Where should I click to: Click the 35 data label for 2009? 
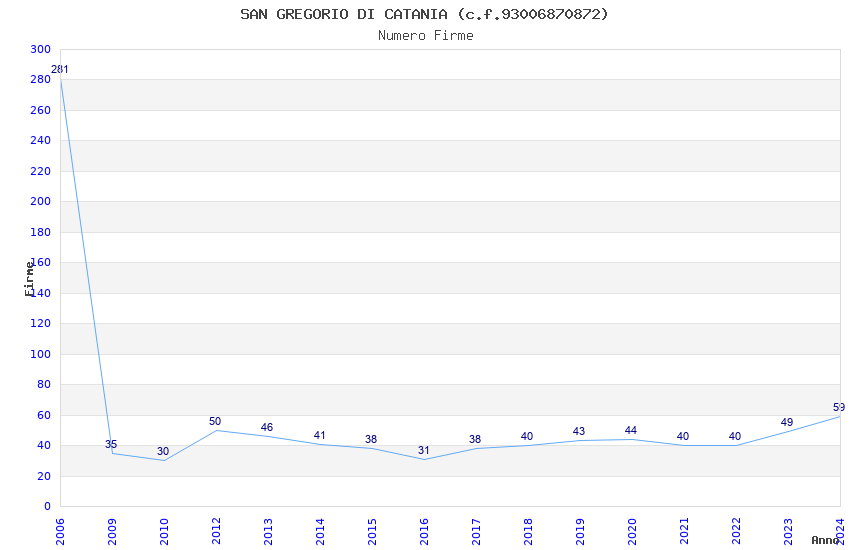[111, 444]
